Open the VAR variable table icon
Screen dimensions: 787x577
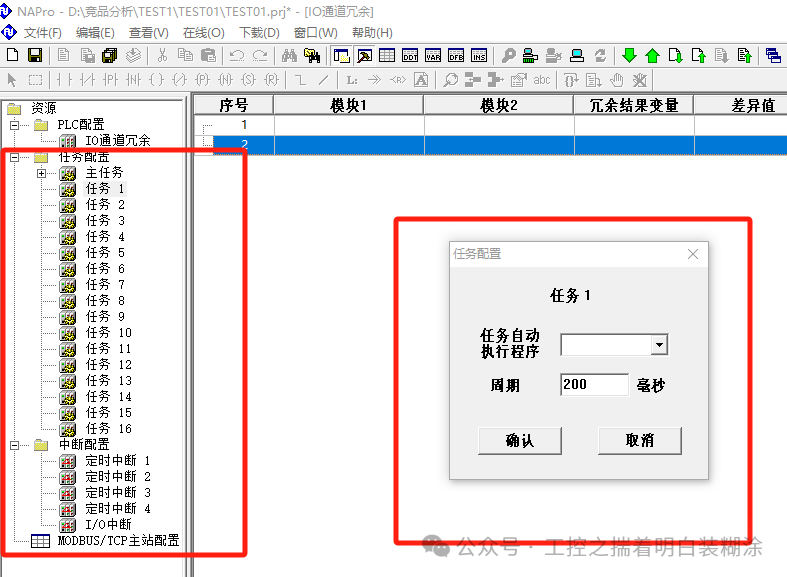pos(433,55)
